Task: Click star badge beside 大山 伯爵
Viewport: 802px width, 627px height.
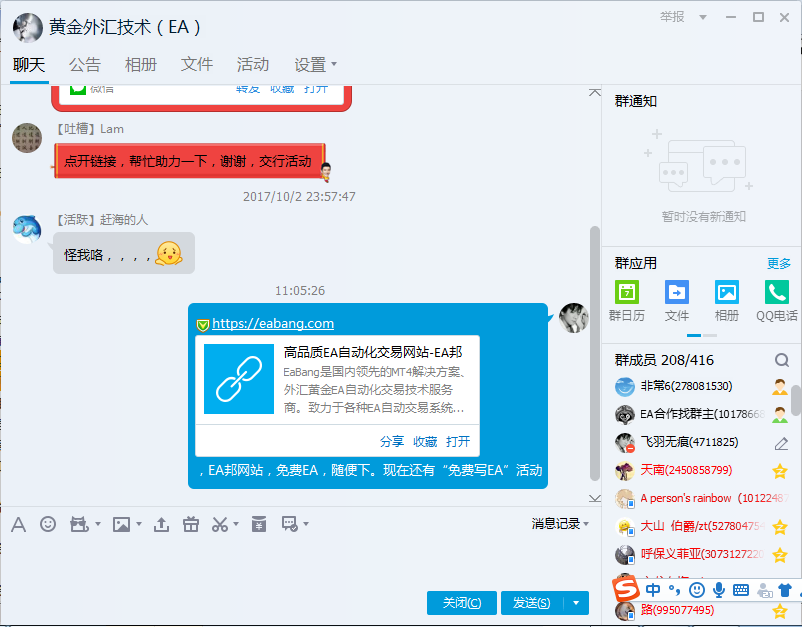Action: [779, 526]
